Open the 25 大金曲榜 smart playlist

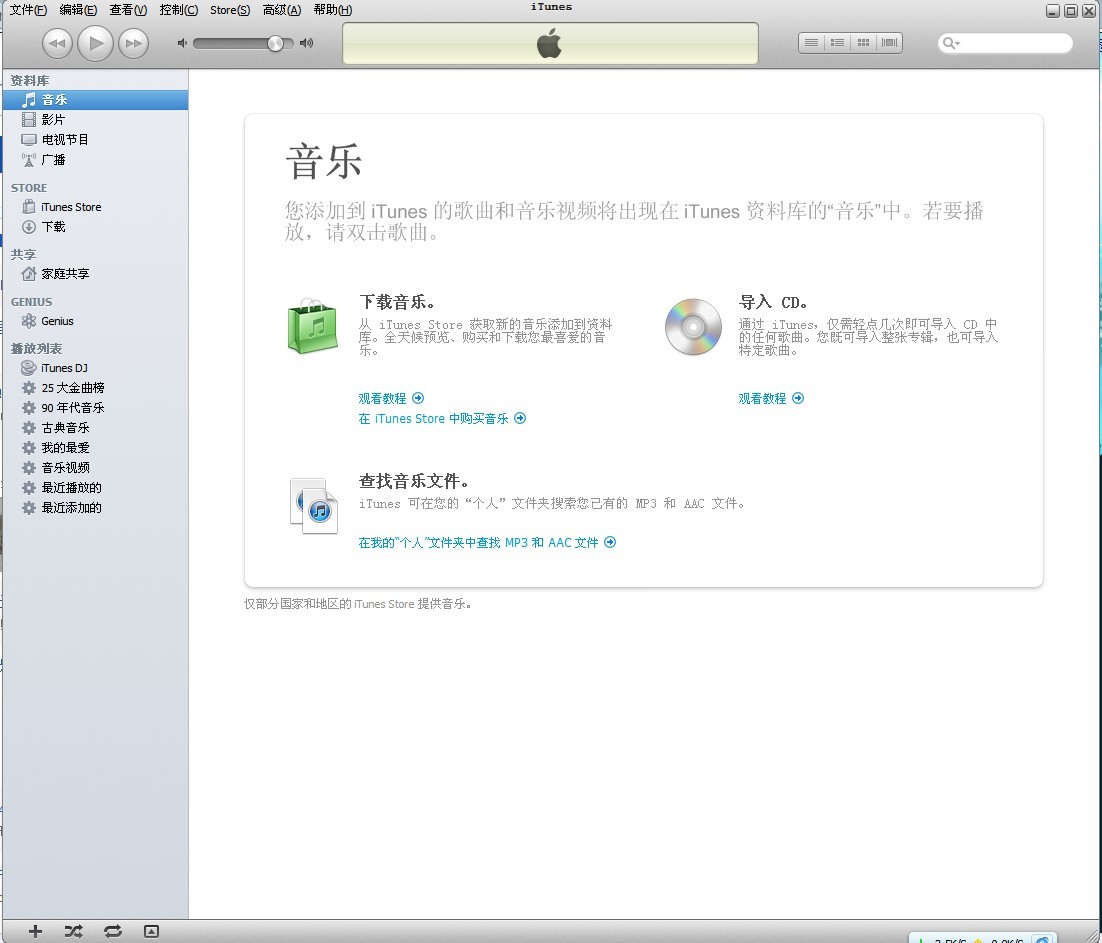(96, 388)
